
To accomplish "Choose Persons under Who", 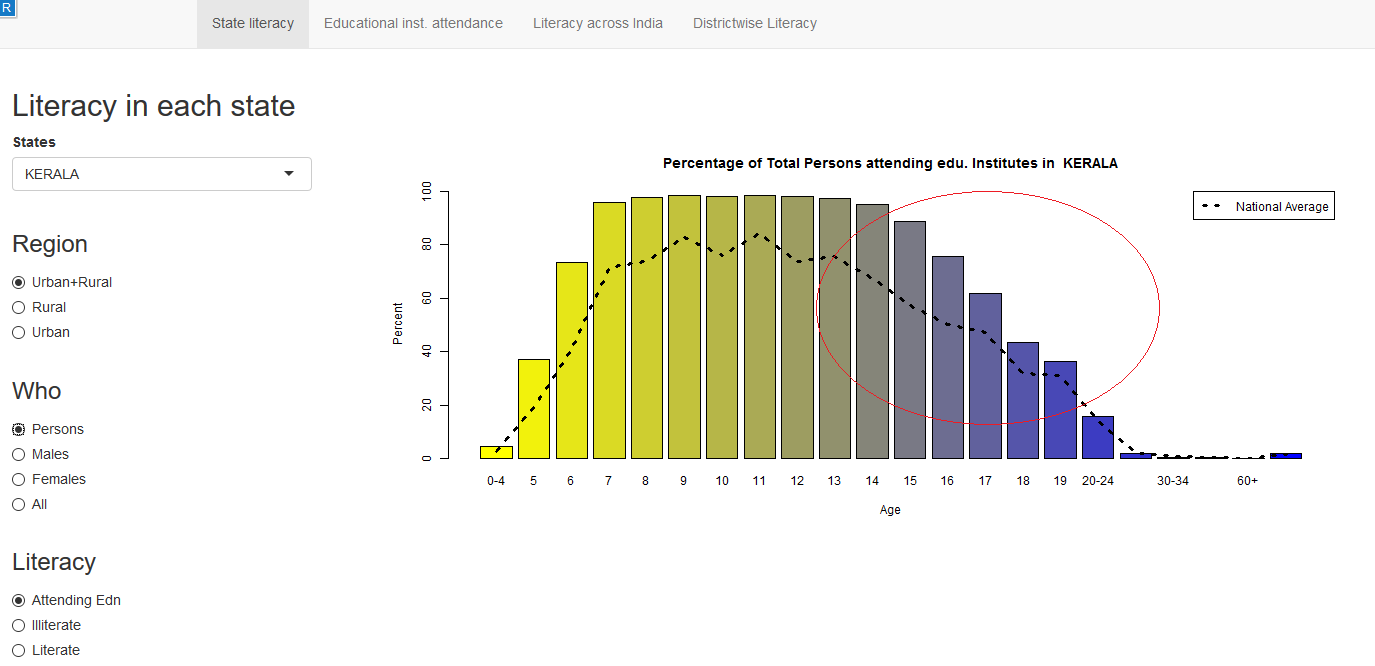I will click(19, 430).
